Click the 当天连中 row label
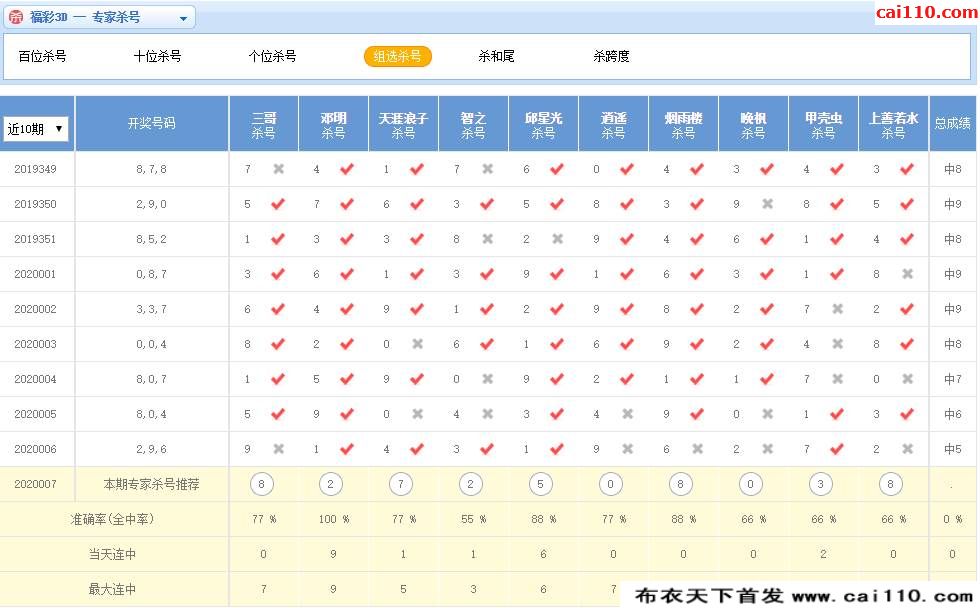Viewport: 980px width, 608px height. point(112,554)
